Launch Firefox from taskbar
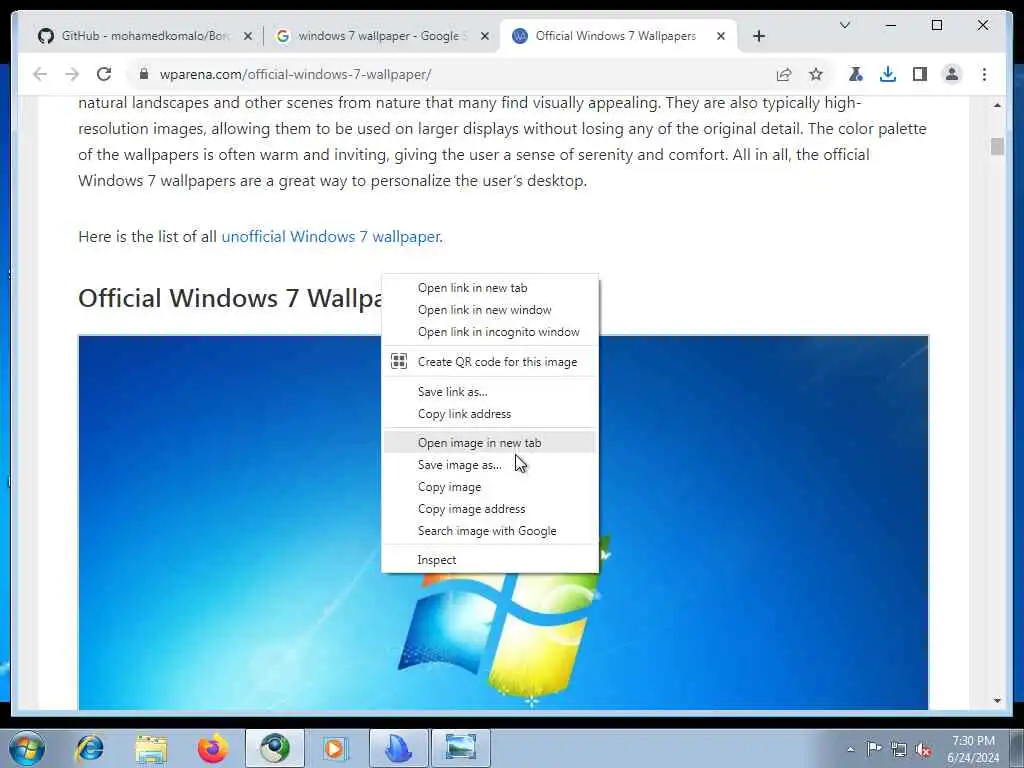This screenshot has width=1024, height=768. [x=213, y=748]
